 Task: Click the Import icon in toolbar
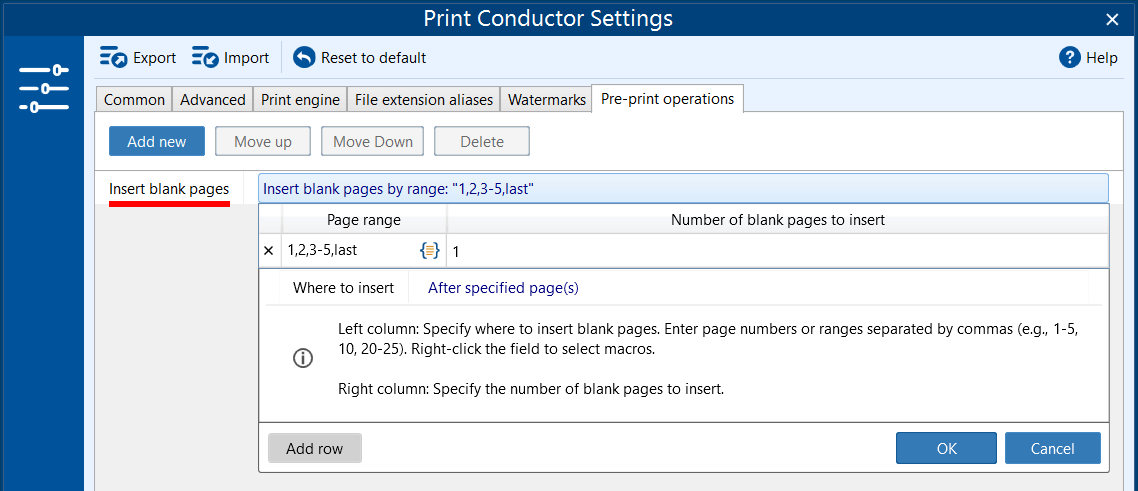click(205, 58)
